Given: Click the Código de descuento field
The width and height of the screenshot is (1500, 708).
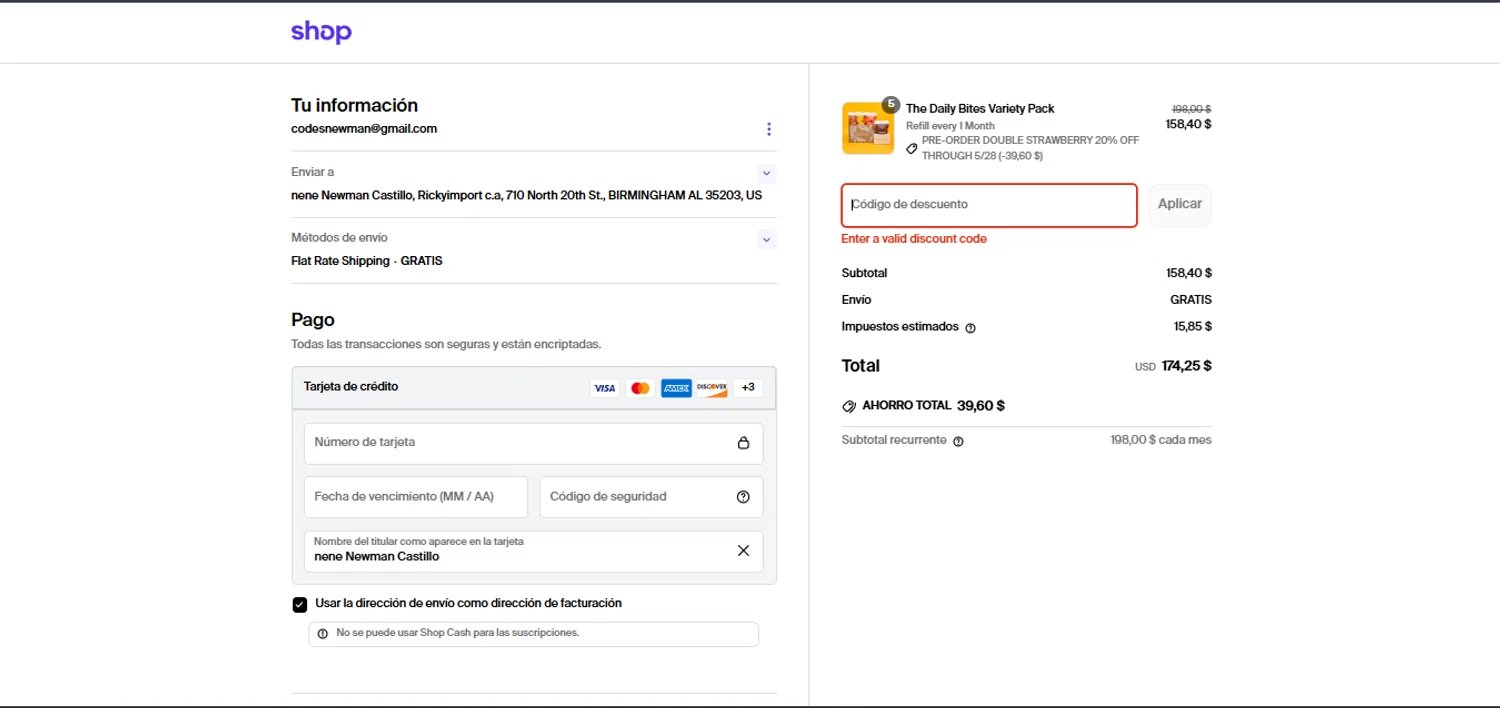Looking at the screenshot, I should 989,205.
